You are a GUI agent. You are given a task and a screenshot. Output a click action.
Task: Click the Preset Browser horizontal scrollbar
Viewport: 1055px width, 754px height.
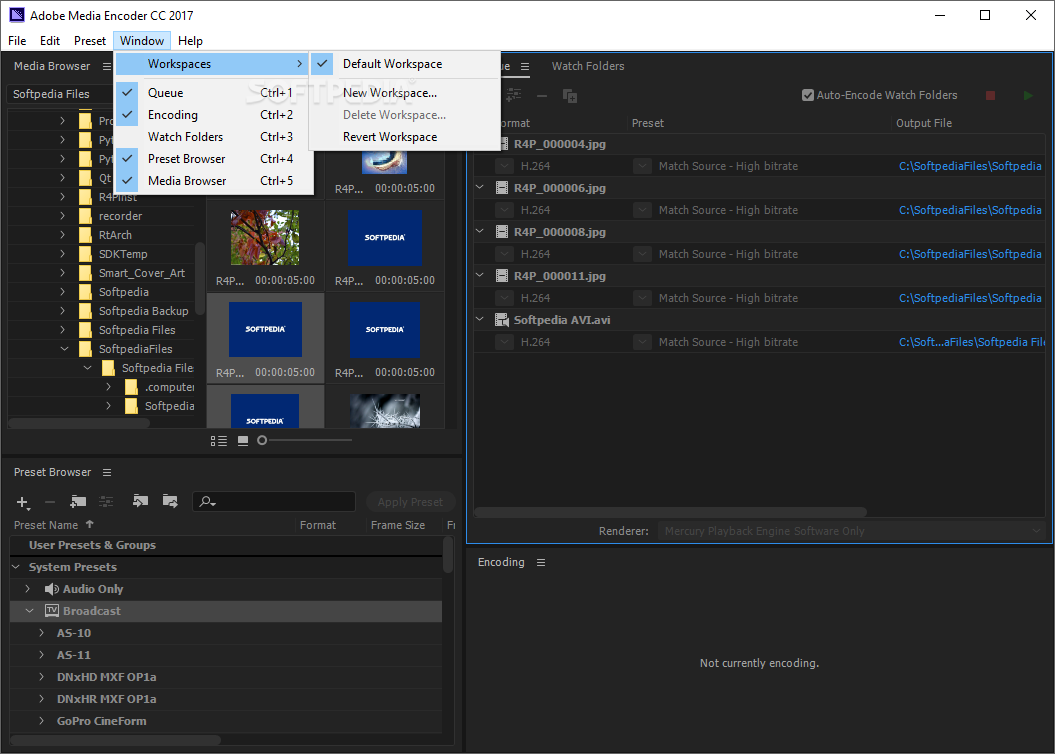click(x=116, y=740)
